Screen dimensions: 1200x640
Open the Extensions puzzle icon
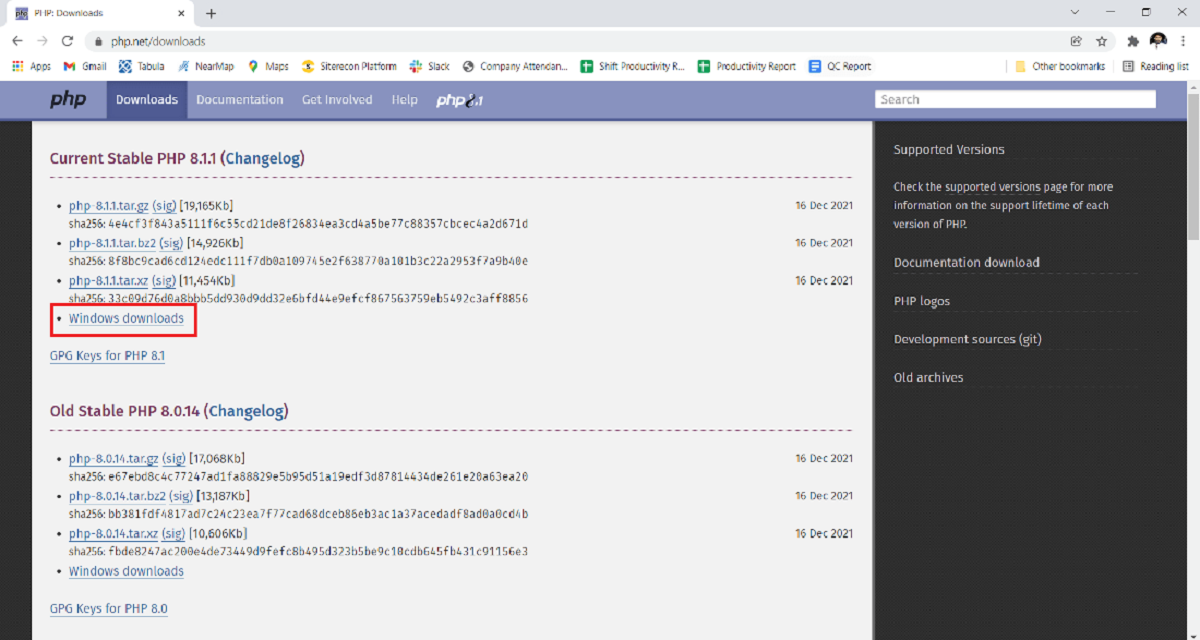point(1133,41)
